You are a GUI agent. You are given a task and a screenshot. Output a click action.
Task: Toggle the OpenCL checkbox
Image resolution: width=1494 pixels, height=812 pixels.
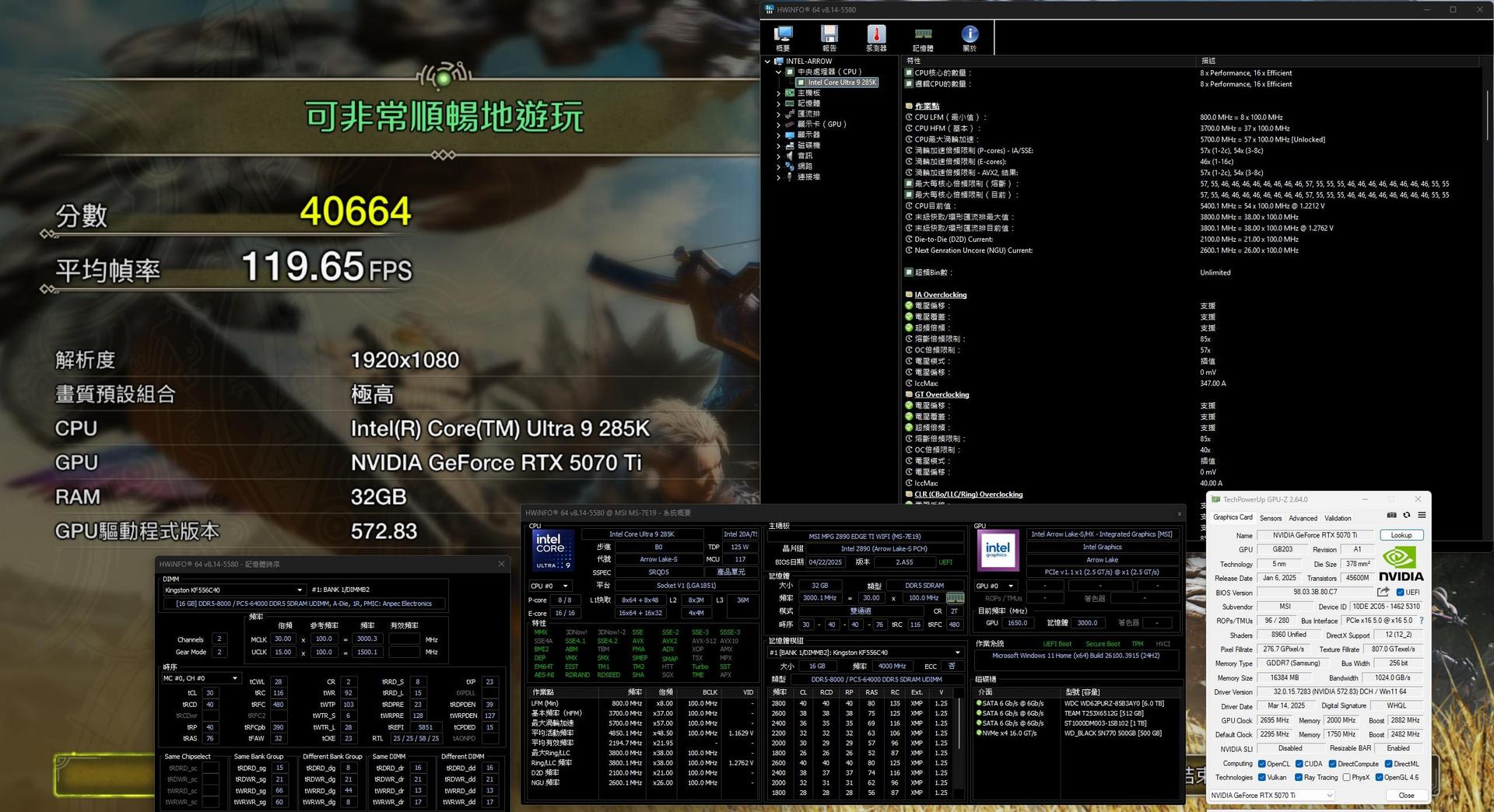pyautogui.click(x=1261, y=764)
